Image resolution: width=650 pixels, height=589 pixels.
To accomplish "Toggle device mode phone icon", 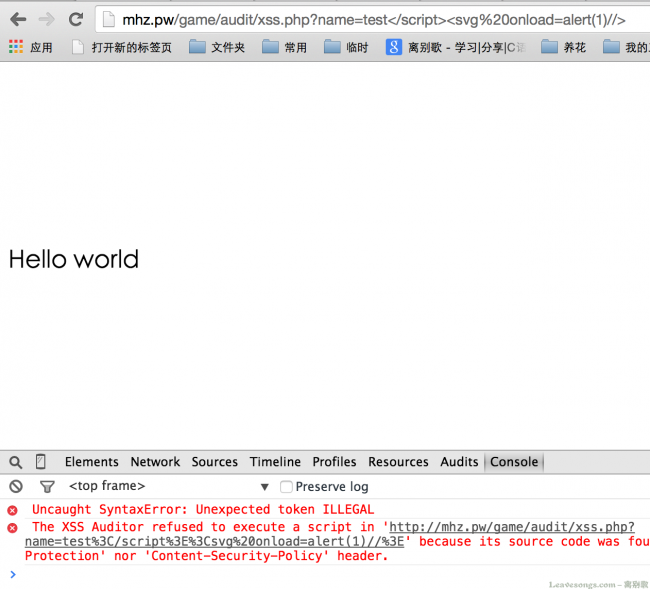I will point(41,462).
